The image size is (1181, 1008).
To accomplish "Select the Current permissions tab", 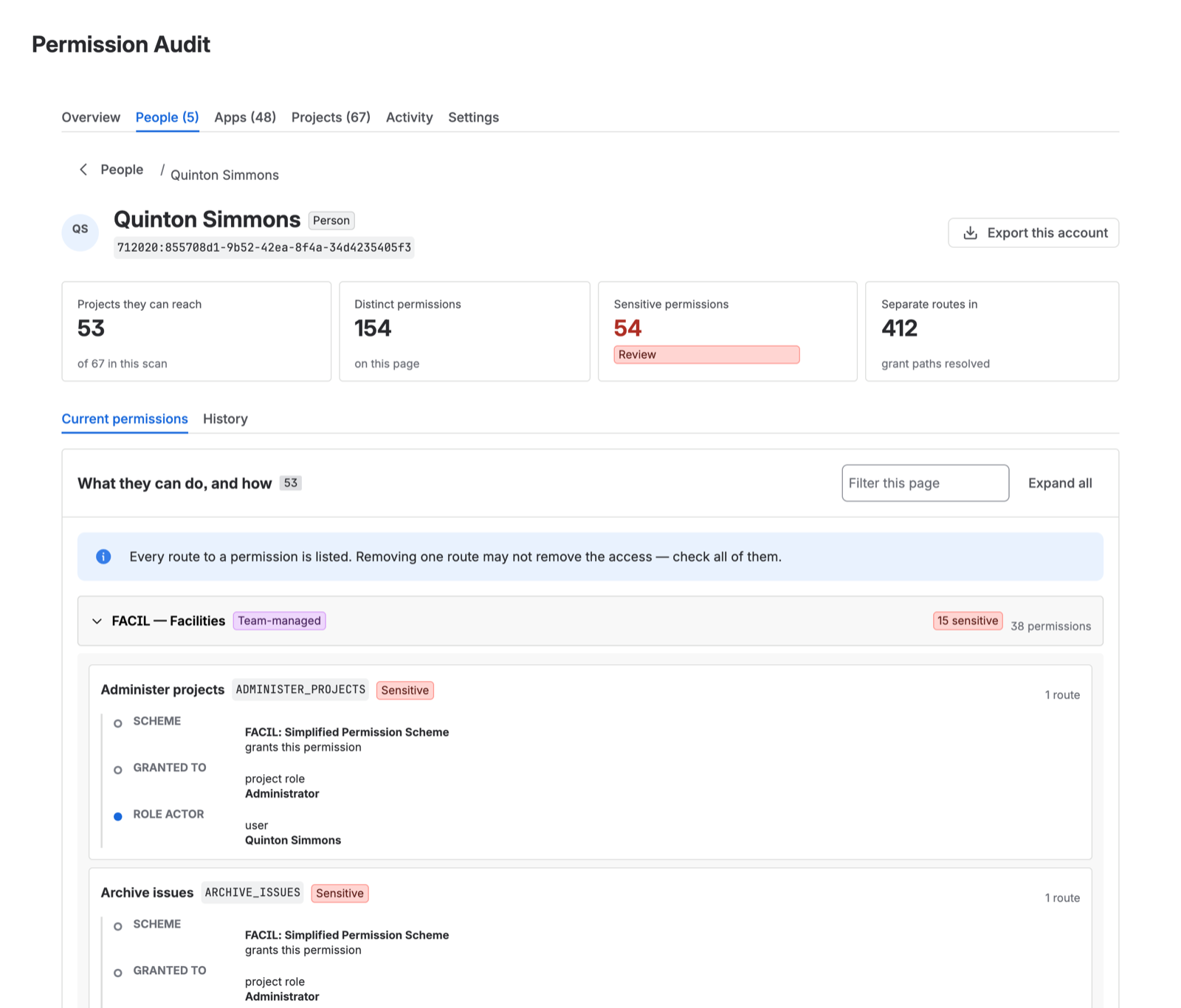I will coord(125,418).
